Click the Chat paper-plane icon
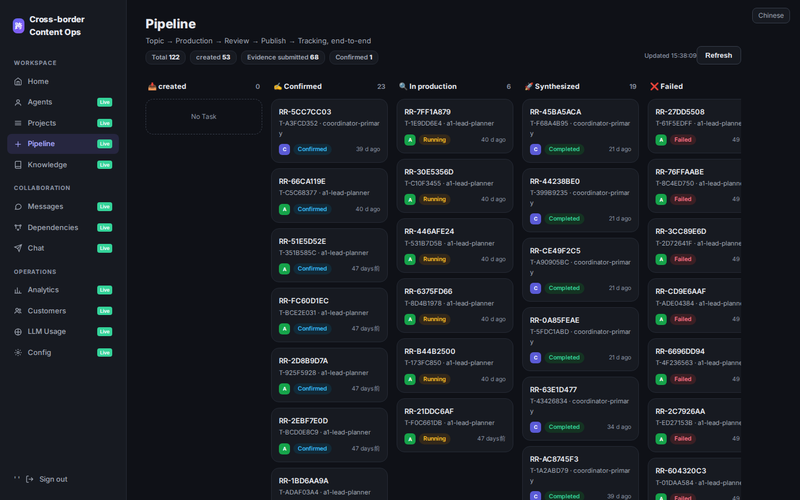800x500 pixels. (x=18, y=248)
